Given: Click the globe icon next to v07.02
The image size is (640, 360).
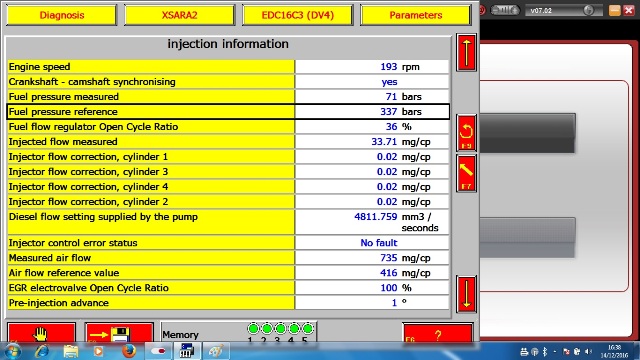Looking at the screenshot, I should [x=588, y=10].
